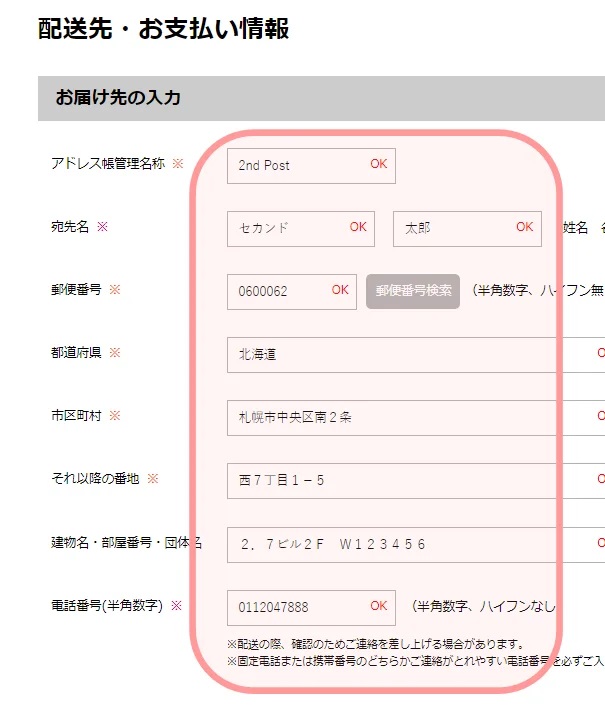Screen dimensions: 605x727
Task: Click the given name field containing 太郎
Action: click(467, 229)
